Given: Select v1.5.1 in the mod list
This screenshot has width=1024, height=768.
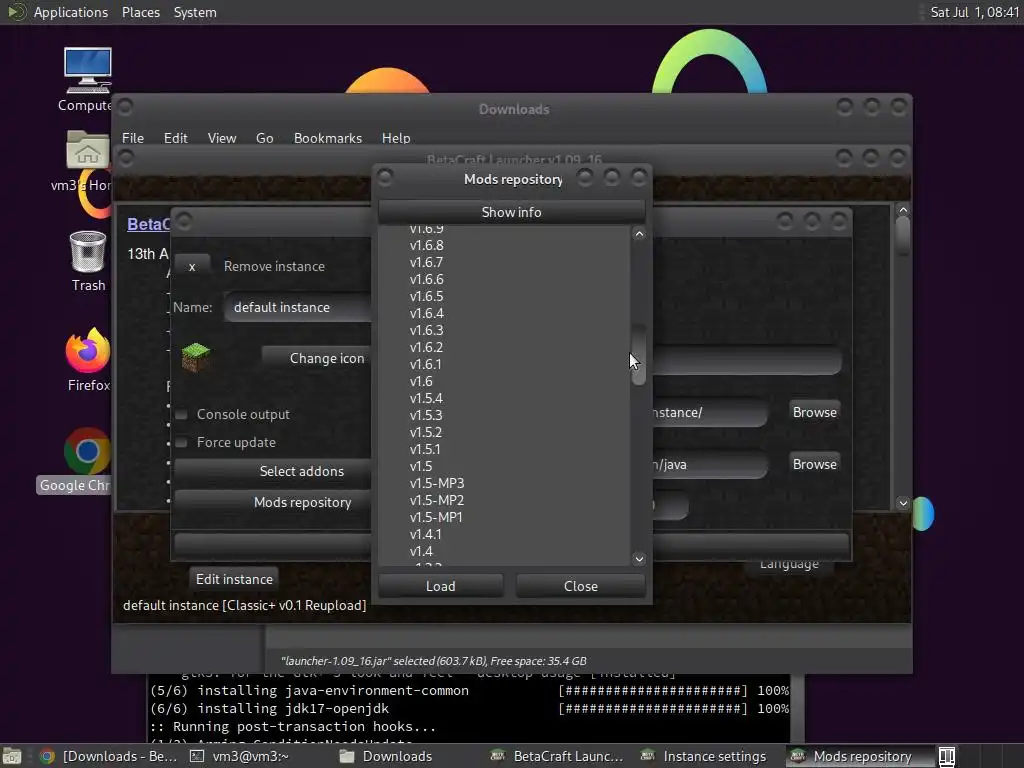Looking at the screenshot, I should (426, 449).
